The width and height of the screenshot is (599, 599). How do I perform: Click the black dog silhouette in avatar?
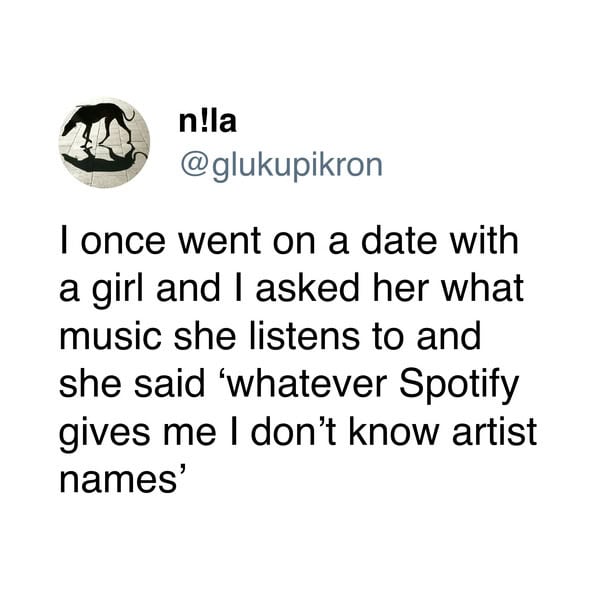(x=100, y=124)
